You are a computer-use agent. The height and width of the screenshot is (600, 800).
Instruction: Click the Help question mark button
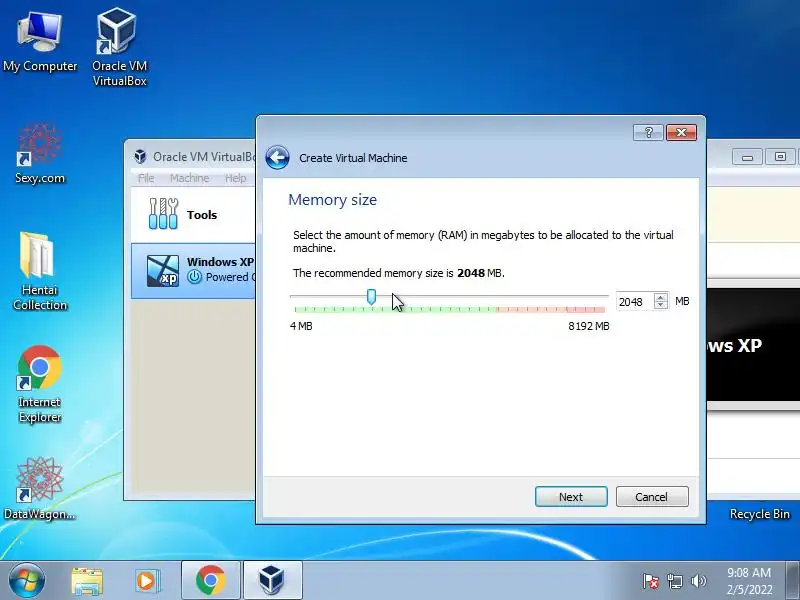[648, 133]
